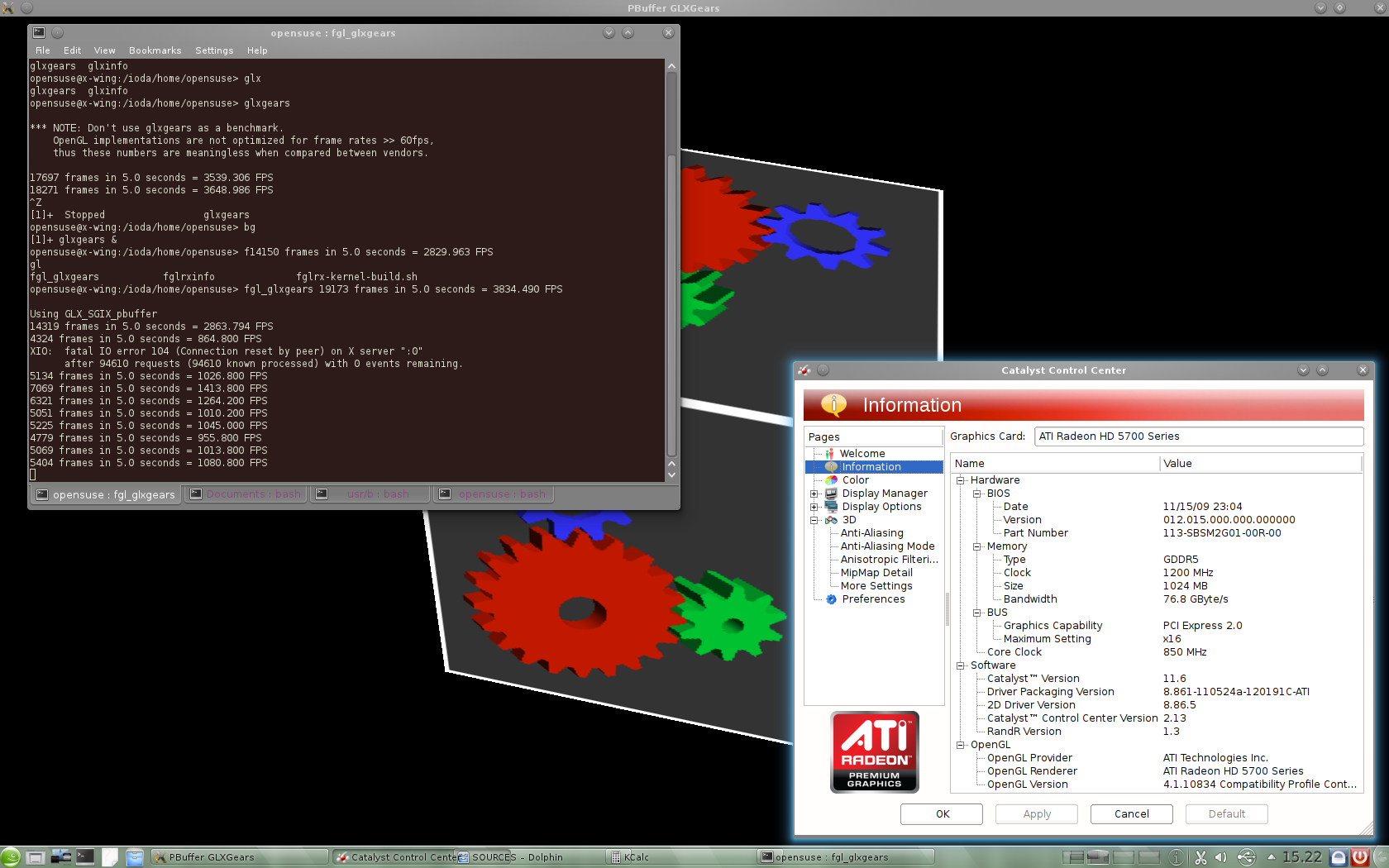Select More Settings under 3D

tap(876, 586)
